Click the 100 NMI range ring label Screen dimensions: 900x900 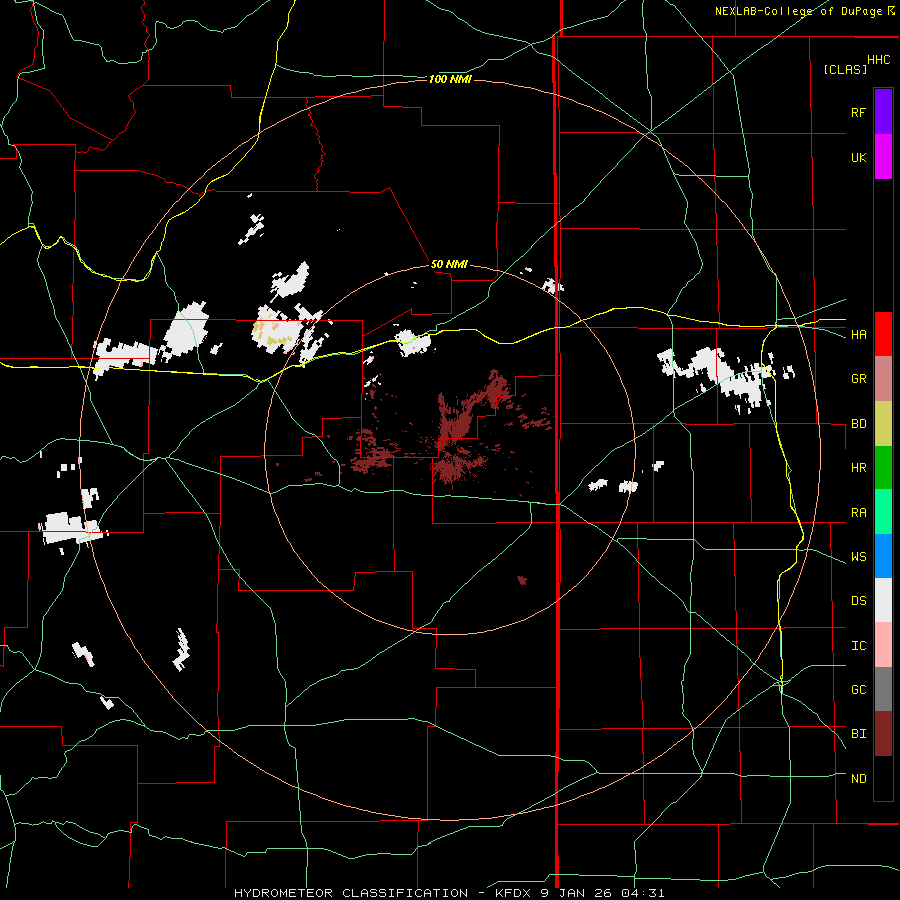pyautogui.click(x=450, y=79)
